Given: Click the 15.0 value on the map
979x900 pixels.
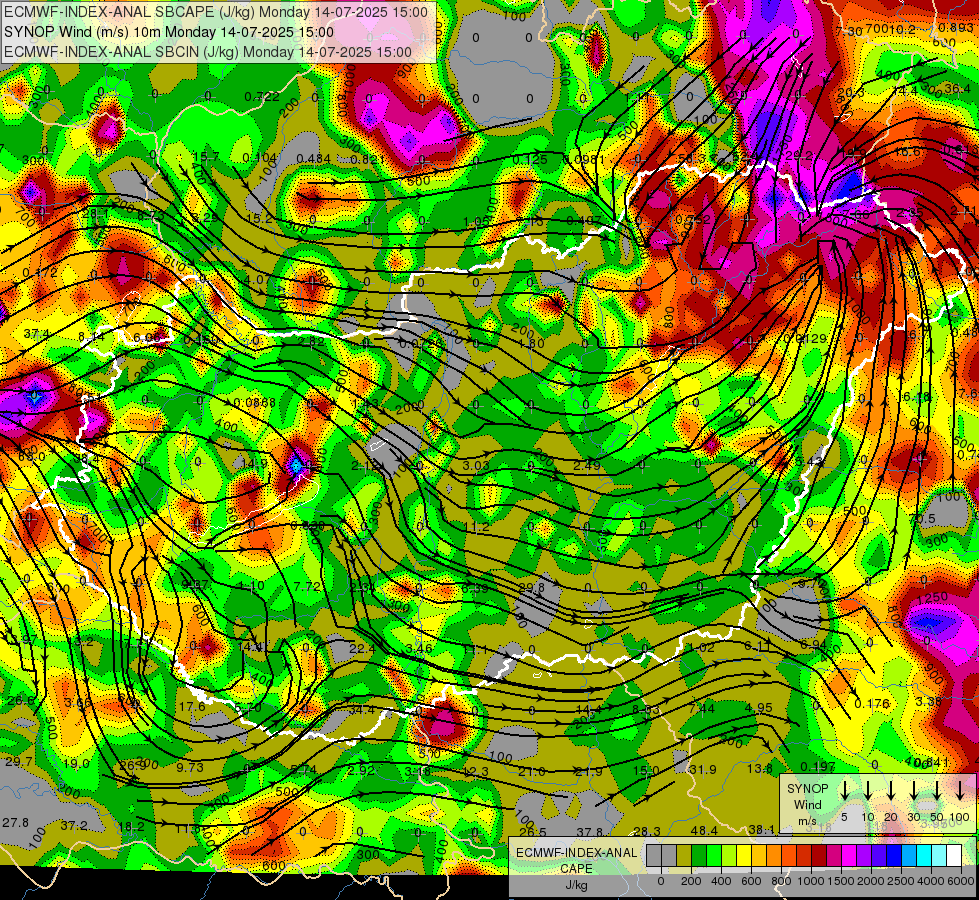Looking at the screenshot, I should pyautogui.click(x=646, y=770).
